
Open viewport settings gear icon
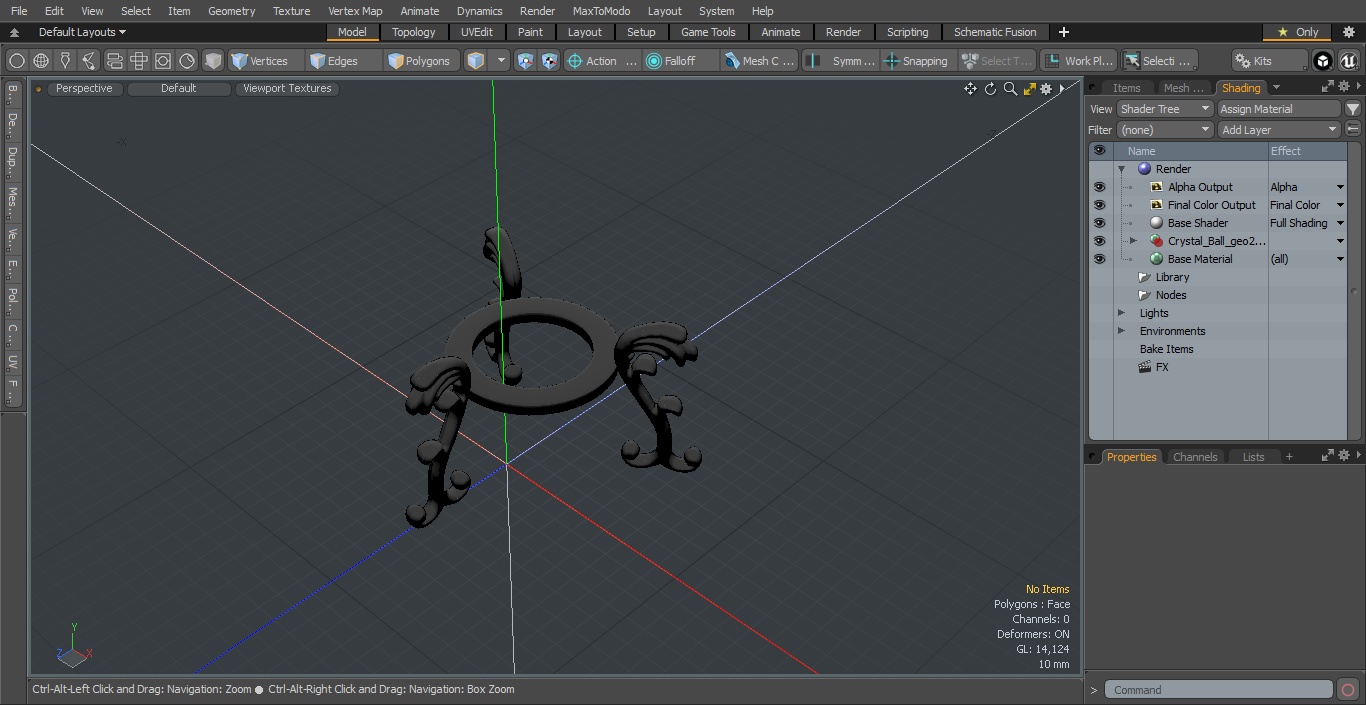click(1046, 89)
